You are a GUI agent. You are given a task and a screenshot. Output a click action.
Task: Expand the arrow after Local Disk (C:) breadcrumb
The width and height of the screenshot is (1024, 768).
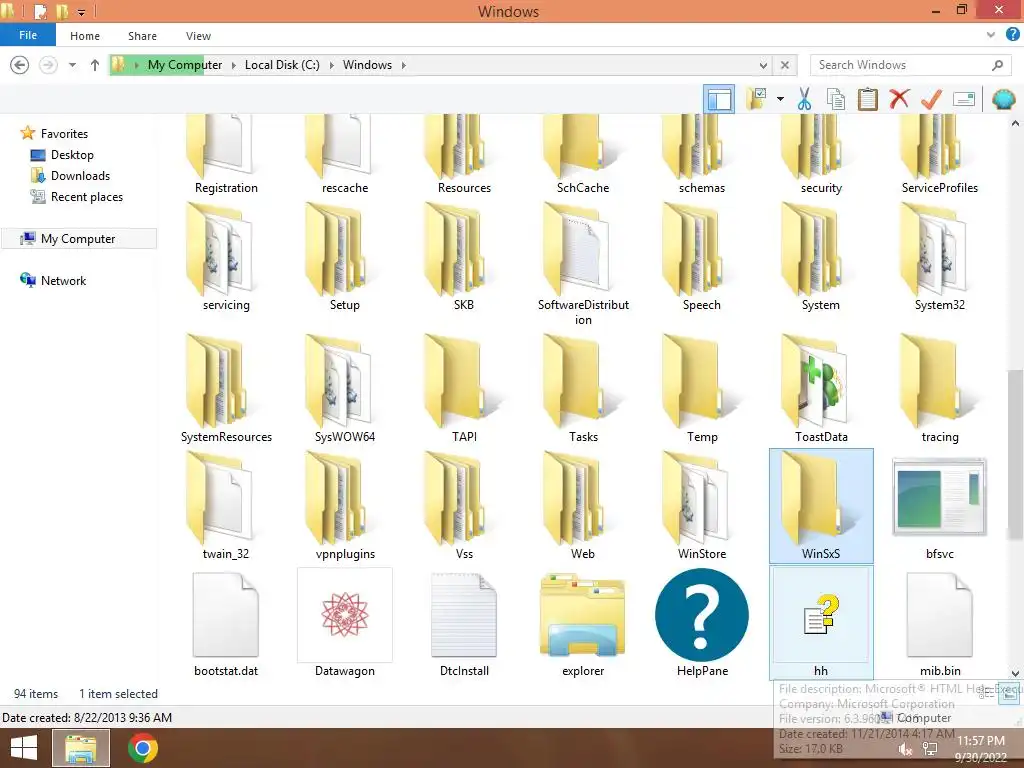tap(332, 65)
